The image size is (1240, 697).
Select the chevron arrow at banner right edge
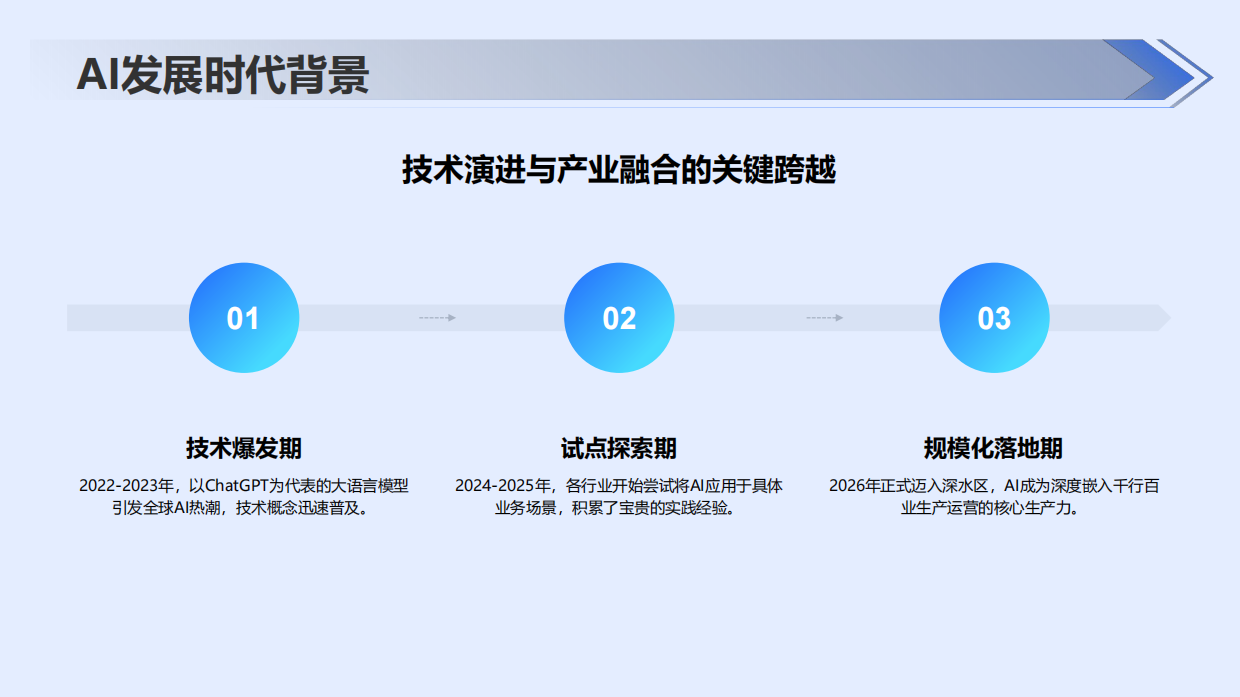1188,71
